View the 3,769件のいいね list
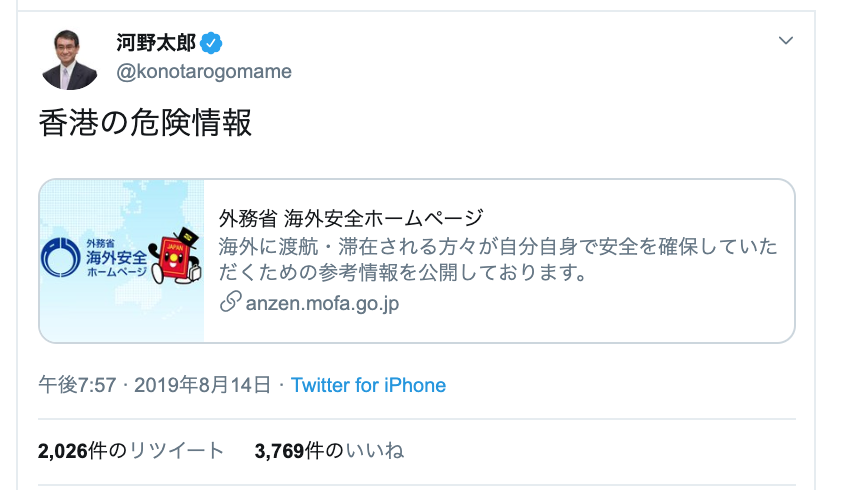The image size is (844, 490). [329, 451]
